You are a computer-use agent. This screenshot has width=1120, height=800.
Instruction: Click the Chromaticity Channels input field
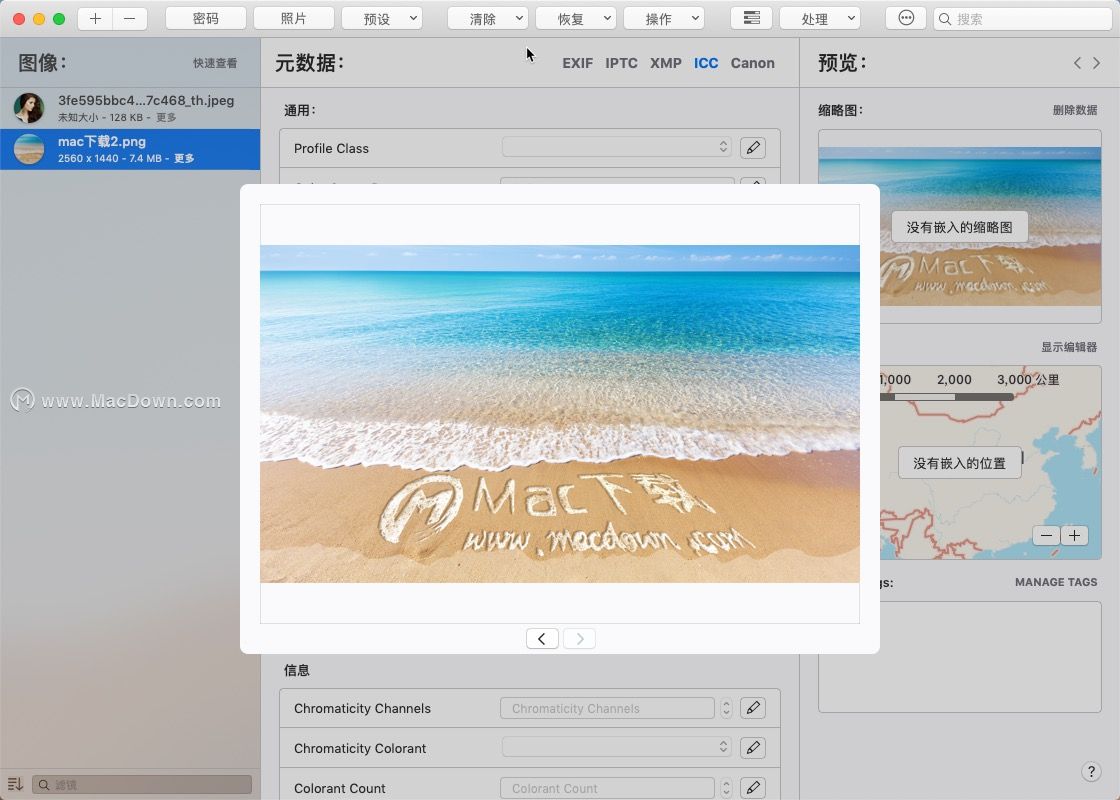tap(607, 708)
